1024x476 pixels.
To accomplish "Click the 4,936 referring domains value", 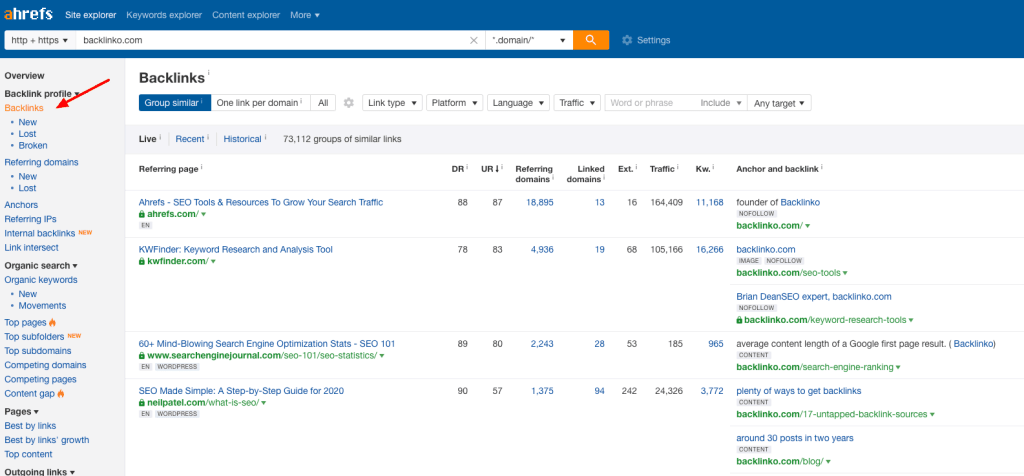I will [542, 249].
